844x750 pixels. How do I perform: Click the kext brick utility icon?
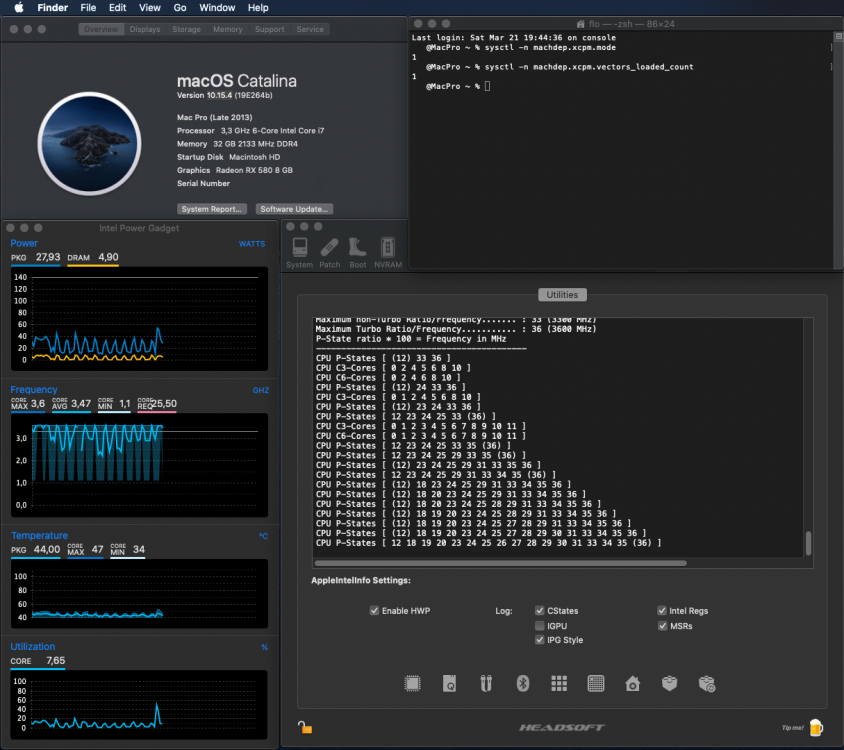click(x=669, y=683)
